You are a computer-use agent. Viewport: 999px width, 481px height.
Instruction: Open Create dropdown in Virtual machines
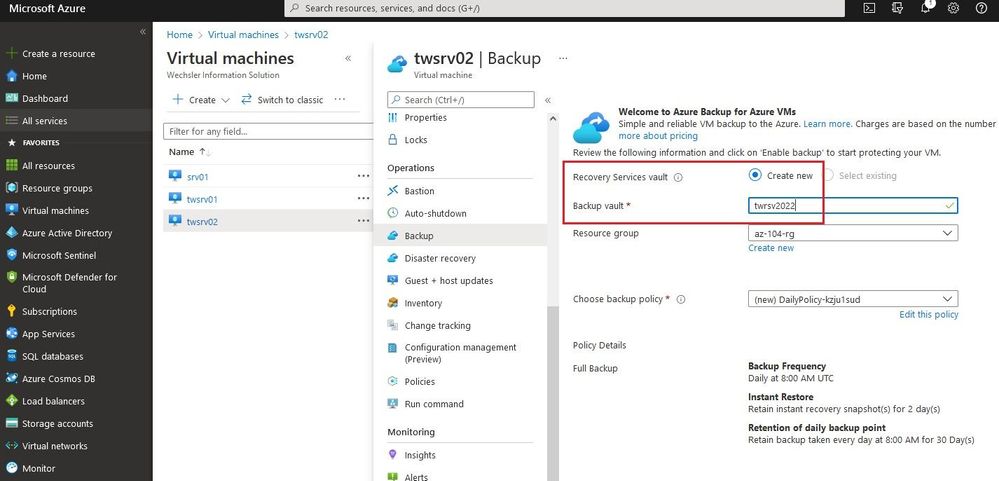(x=201, y=100)
